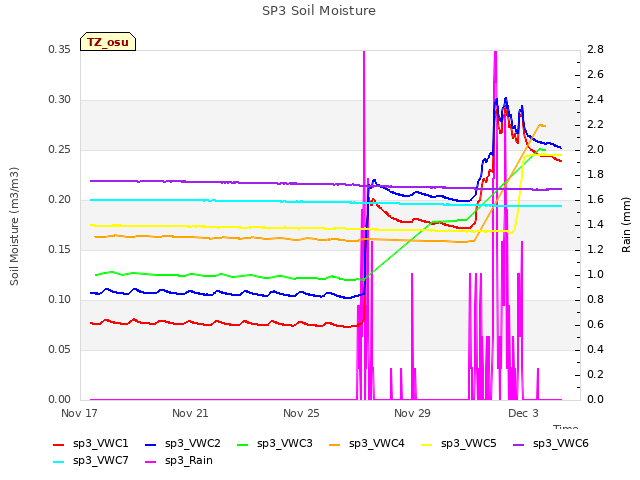
Task: Click the 2.4 right axis value
Action: 596,100
